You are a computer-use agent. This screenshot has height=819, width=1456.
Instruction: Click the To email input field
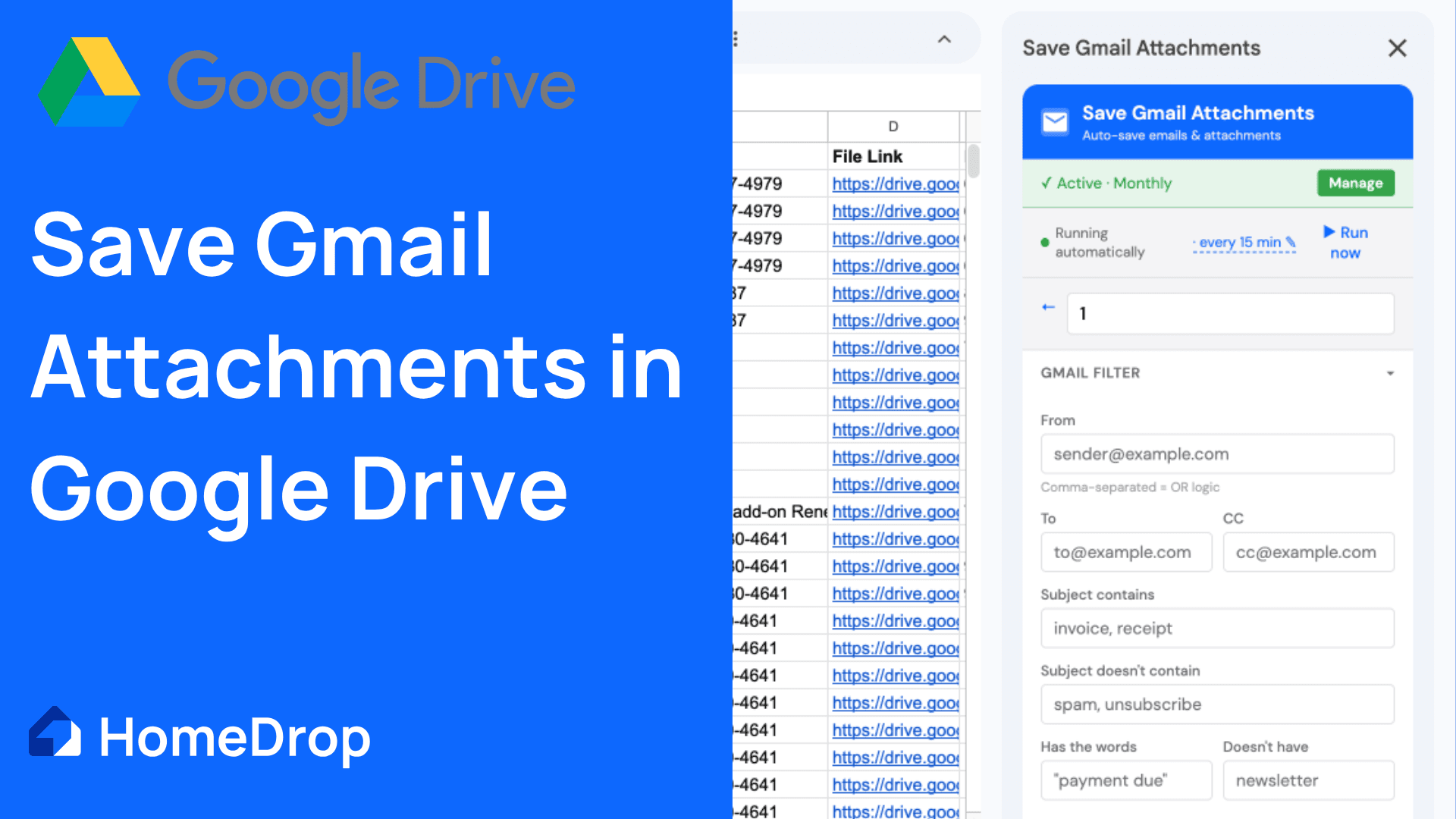click(x=1126, y=552)
